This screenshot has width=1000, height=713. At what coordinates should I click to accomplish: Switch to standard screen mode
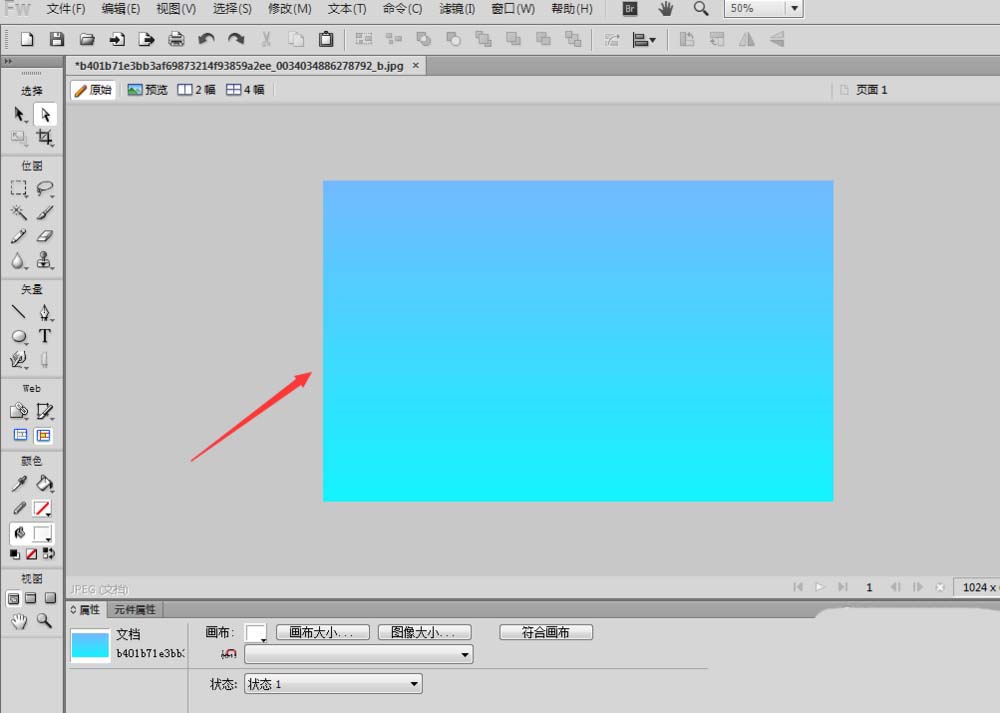tap(13, 598)
